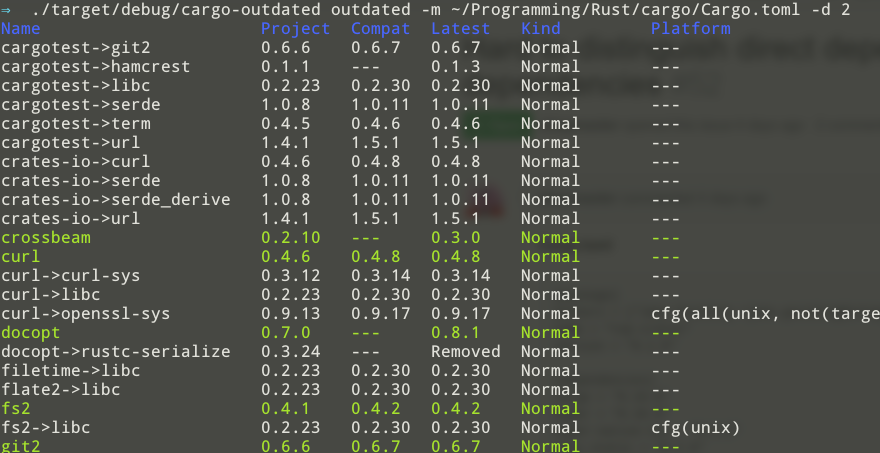
Task: Click project version 0.9.13 for curl->openssl-sys
Action: [x=291, y=314]
